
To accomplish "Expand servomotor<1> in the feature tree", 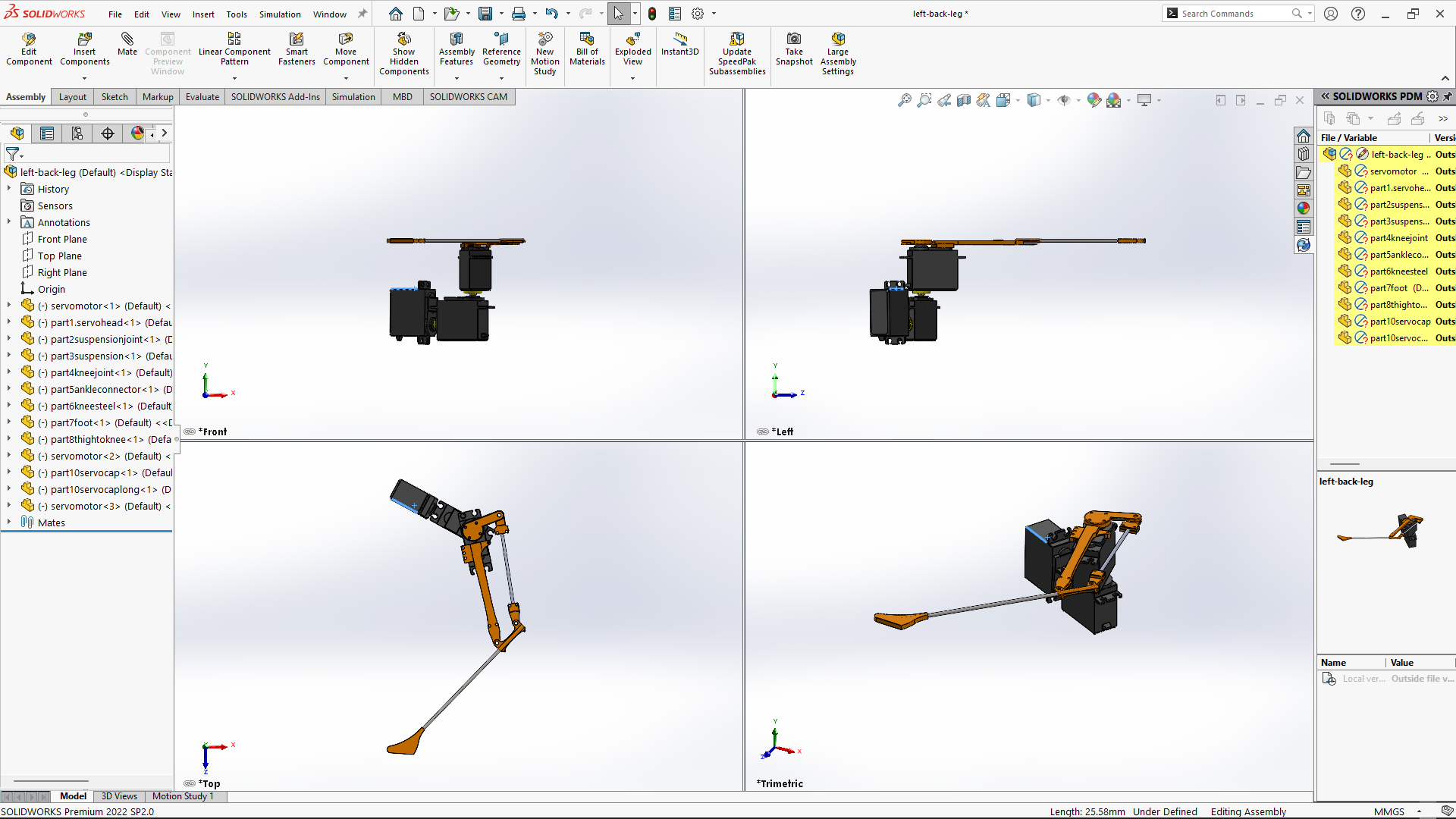I will [9, 306].
